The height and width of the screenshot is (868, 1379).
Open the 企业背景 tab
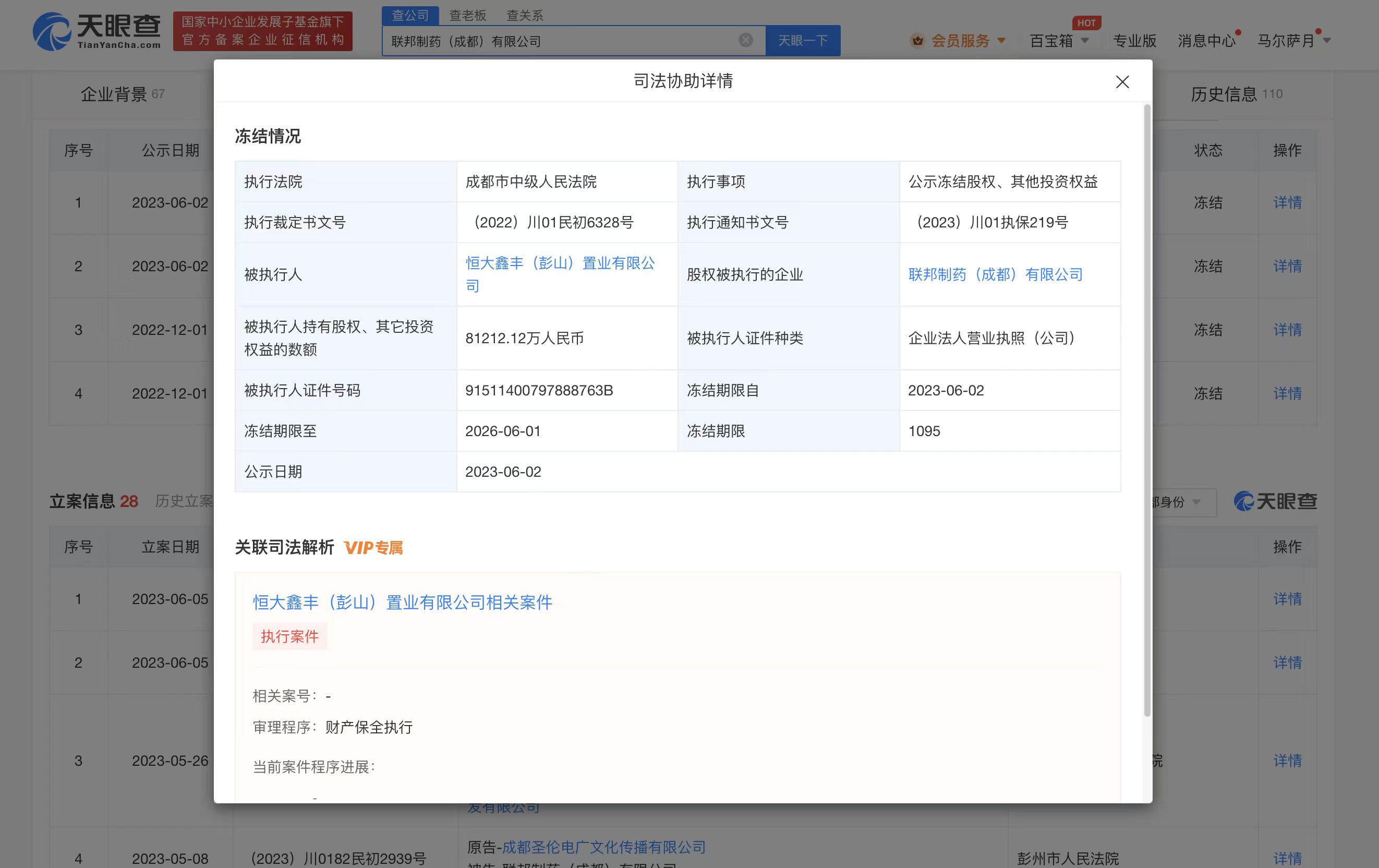pos(122,94)
